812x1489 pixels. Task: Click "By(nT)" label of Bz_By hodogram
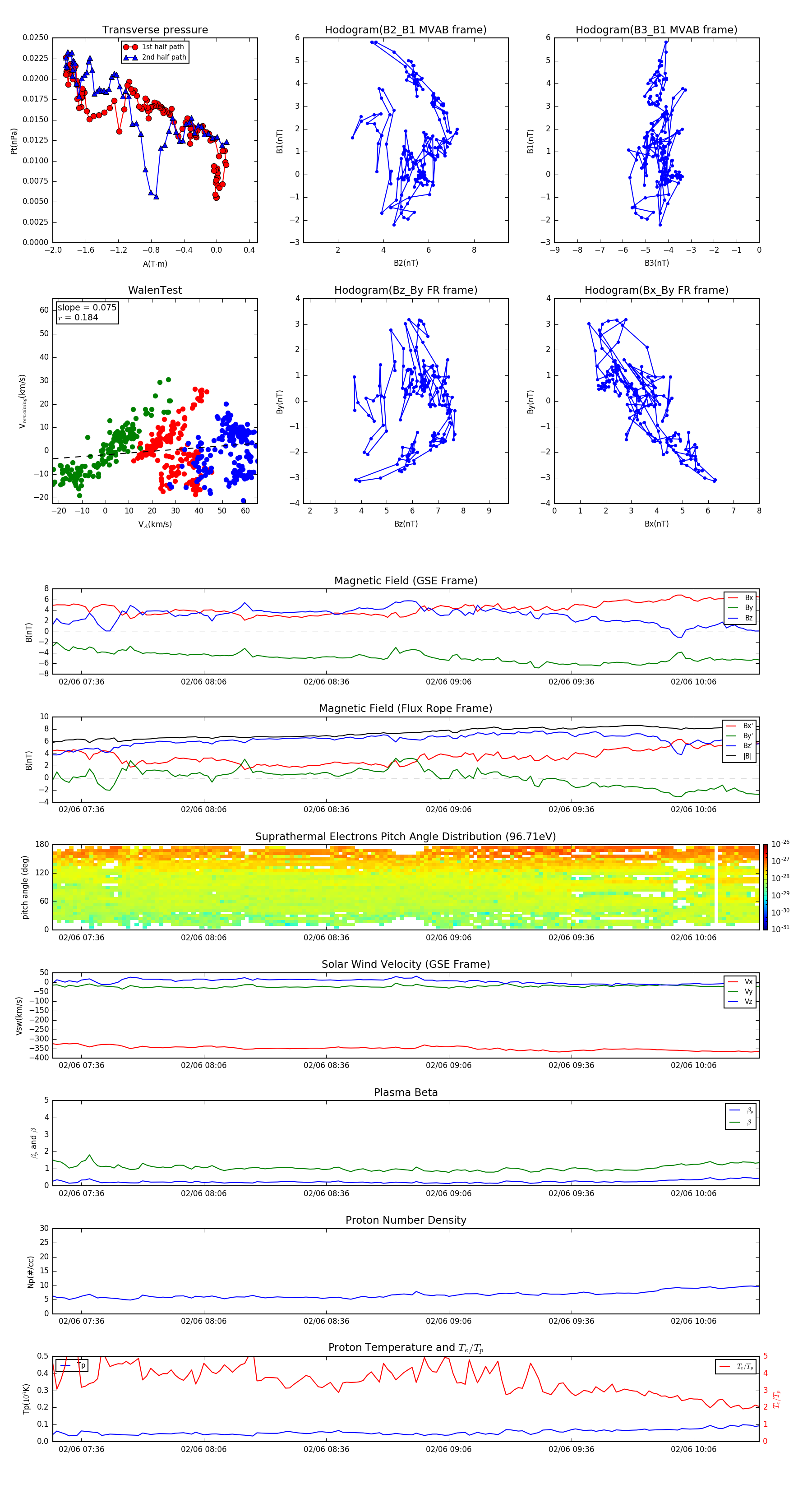pos(280,401)
